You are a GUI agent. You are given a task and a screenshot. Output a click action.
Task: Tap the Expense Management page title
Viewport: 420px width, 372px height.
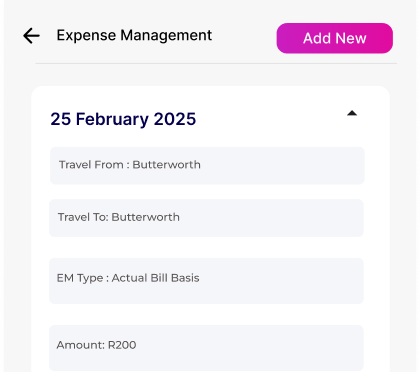pyautogui.click(x=134, y=35)
